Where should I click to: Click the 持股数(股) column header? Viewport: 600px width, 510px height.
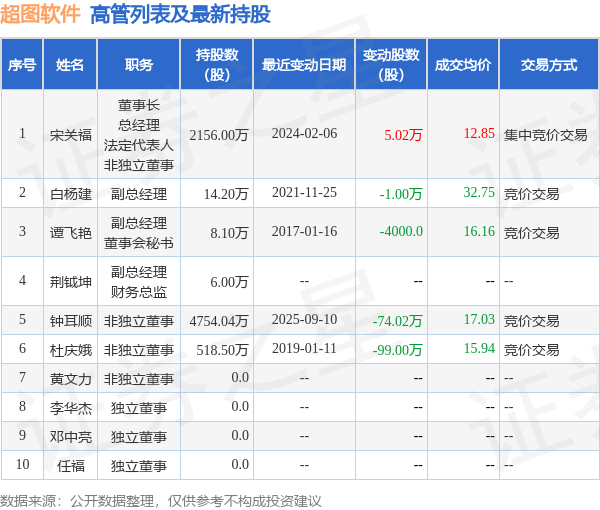[x=217, y=64]
